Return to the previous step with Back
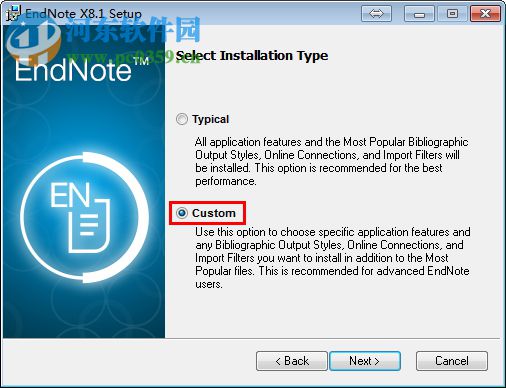The image size is (506, 388). coord(292,361)
